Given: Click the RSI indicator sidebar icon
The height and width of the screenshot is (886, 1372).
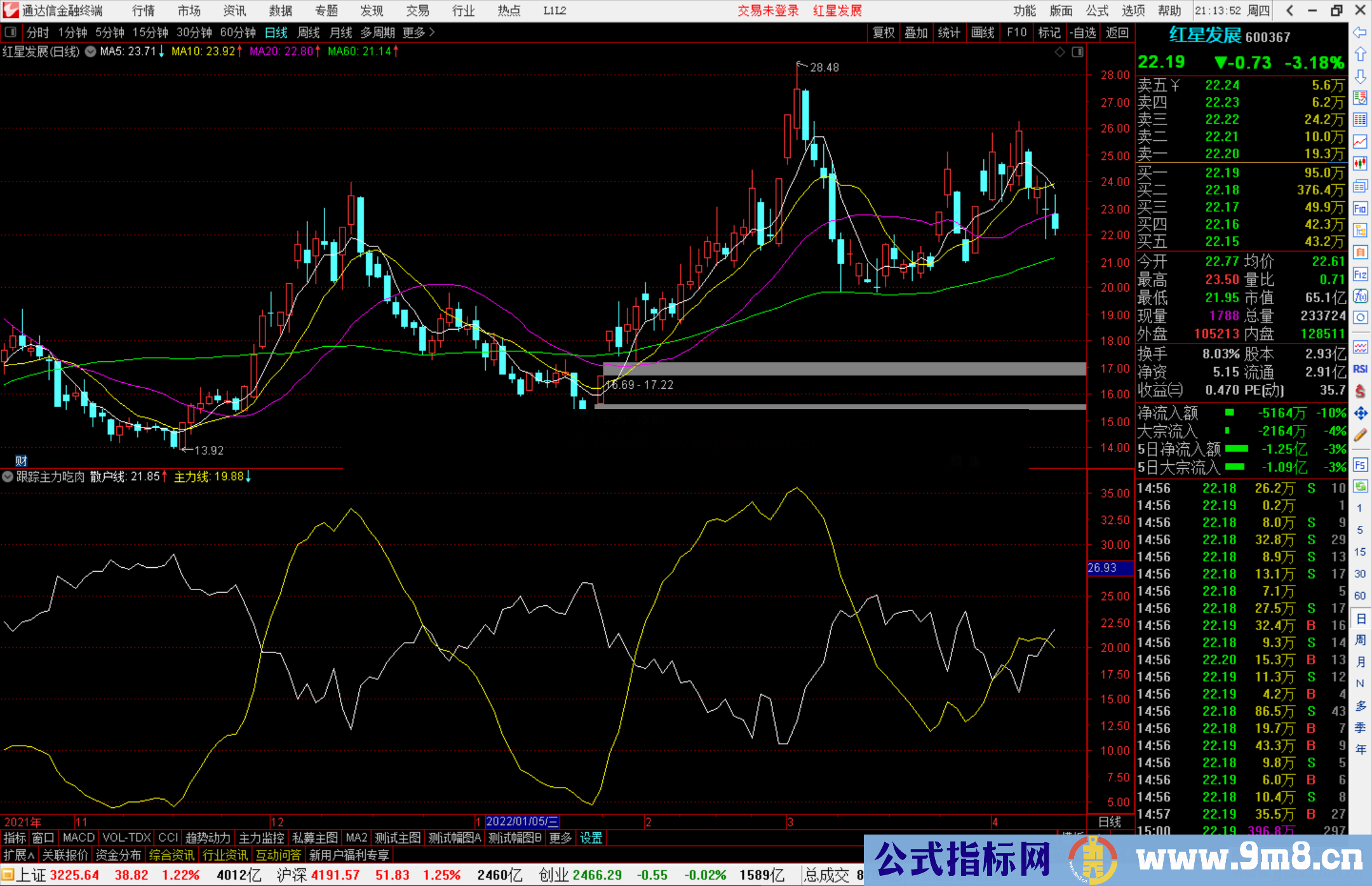Looking at the screenshot, I should 1360,369.
